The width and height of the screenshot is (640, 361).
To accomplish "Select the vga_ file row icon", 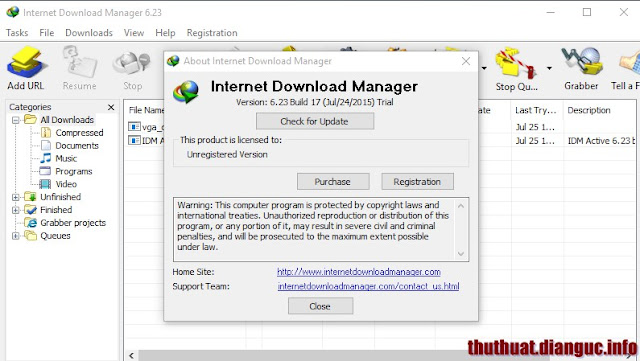I will [134, 127].
